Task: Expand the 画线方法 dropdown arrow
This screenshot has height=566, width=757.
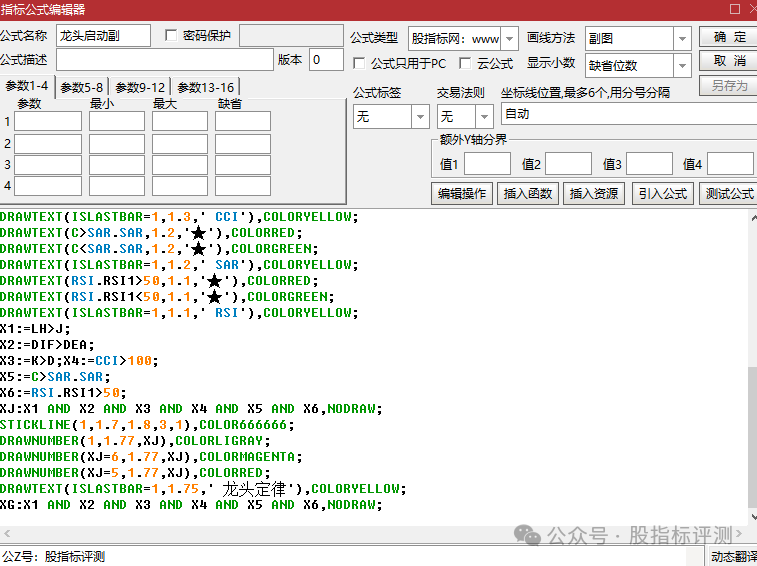Action: click(682, 39)
